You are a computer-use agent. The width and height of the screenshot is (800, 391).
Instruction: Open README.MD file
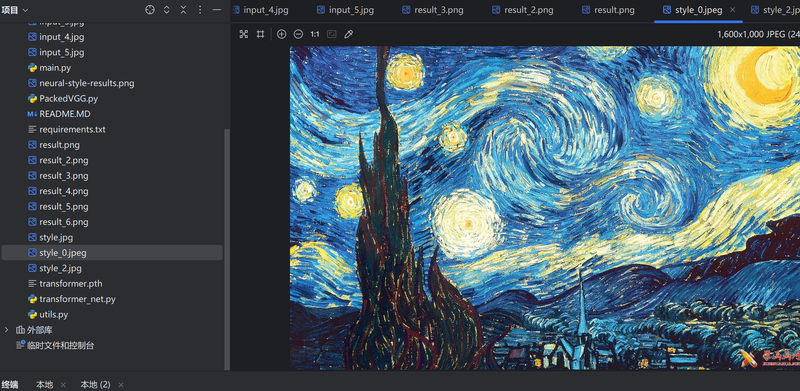[x=65, y=114]
